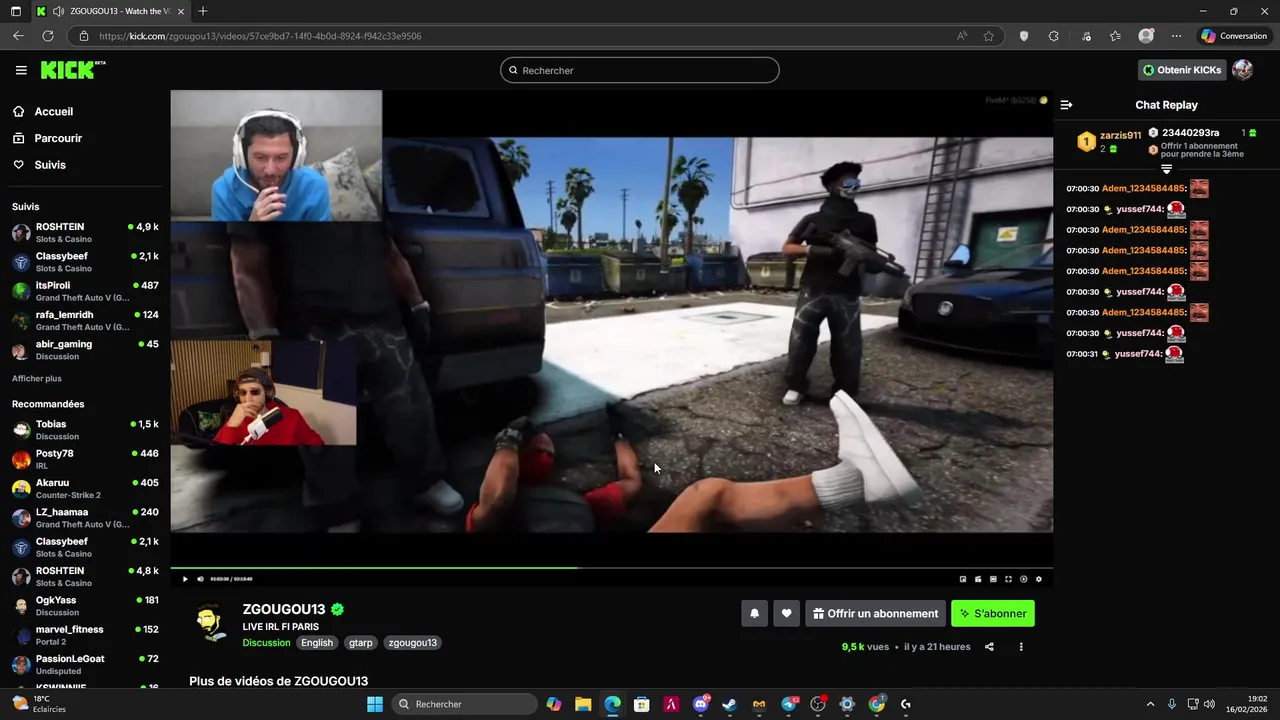
Task: Click the Rechercher search field on Kick
Action: pos(640,70)
